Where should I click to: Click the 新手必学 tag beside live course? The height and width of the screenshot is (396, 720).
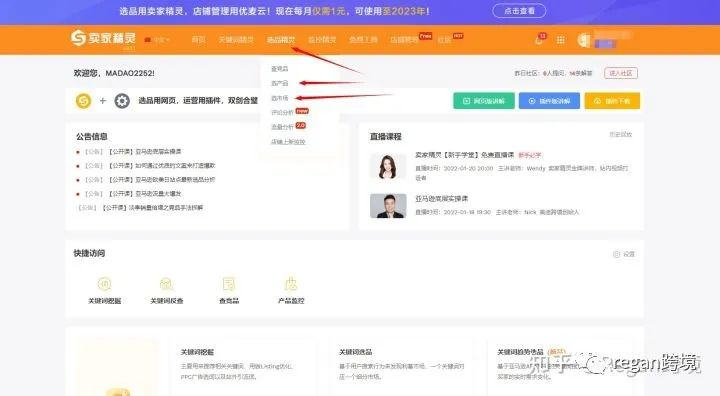[530, 155]
